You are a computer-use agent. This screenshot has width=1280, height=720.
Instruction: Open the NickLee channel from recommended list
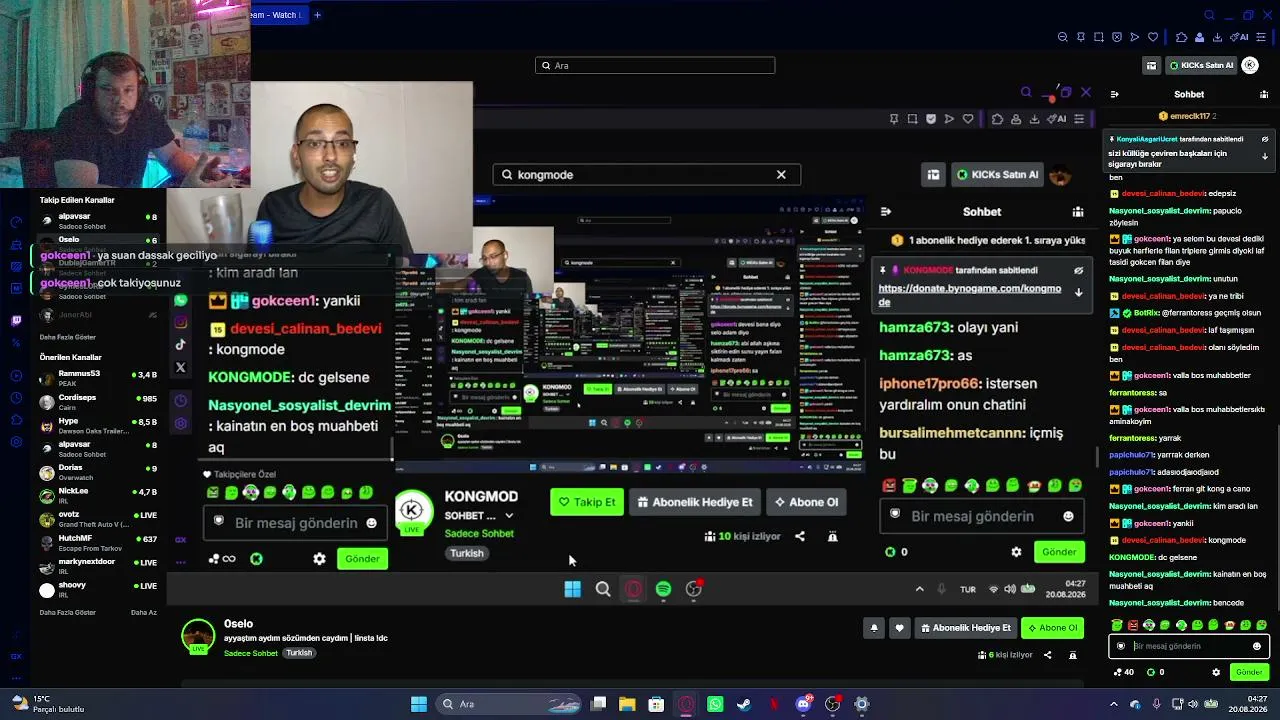[x=99, y=495]
